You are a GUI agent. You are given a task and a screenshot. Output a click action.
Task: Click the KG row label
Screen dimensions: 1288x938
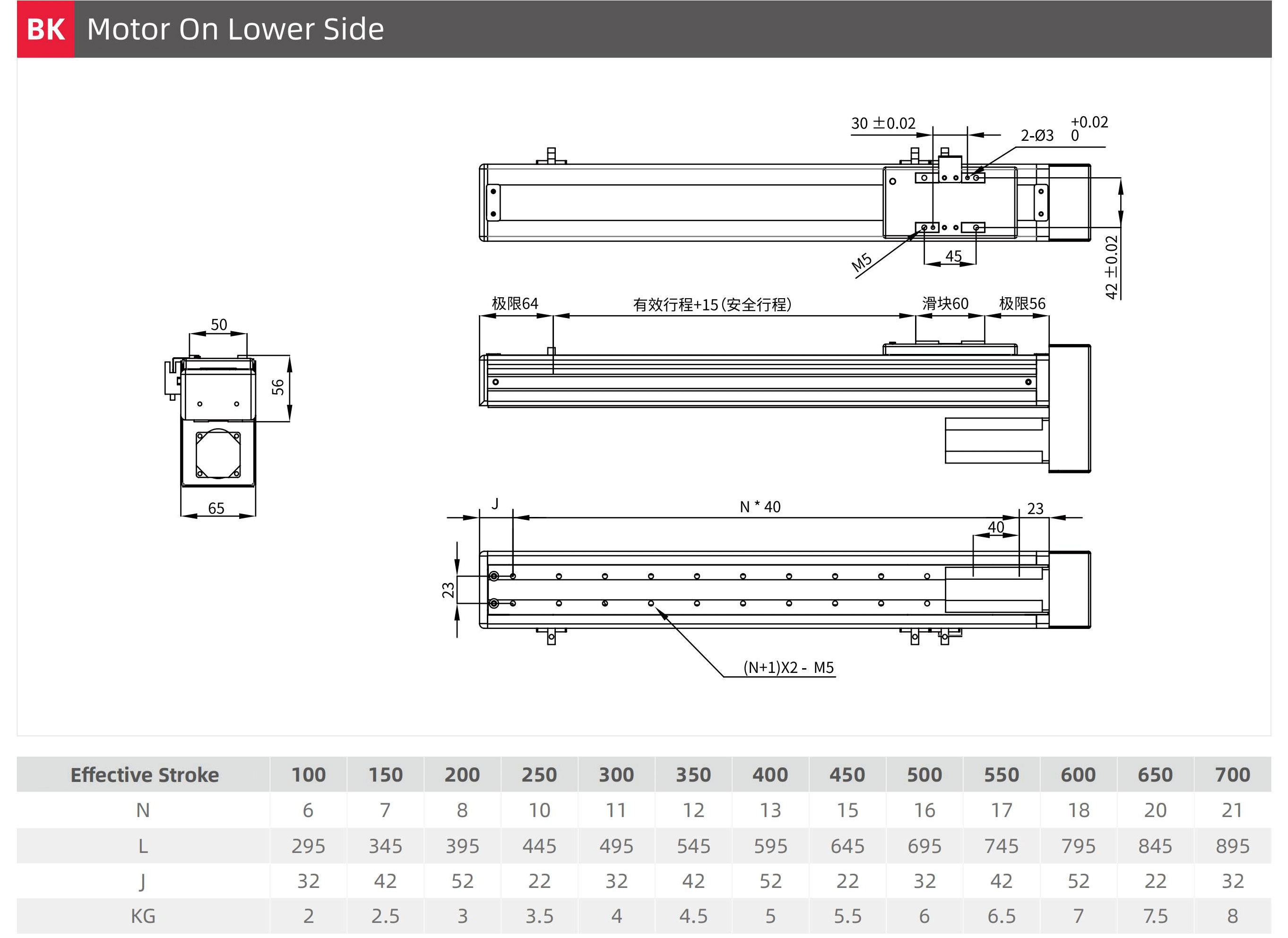tap(143, 916)
